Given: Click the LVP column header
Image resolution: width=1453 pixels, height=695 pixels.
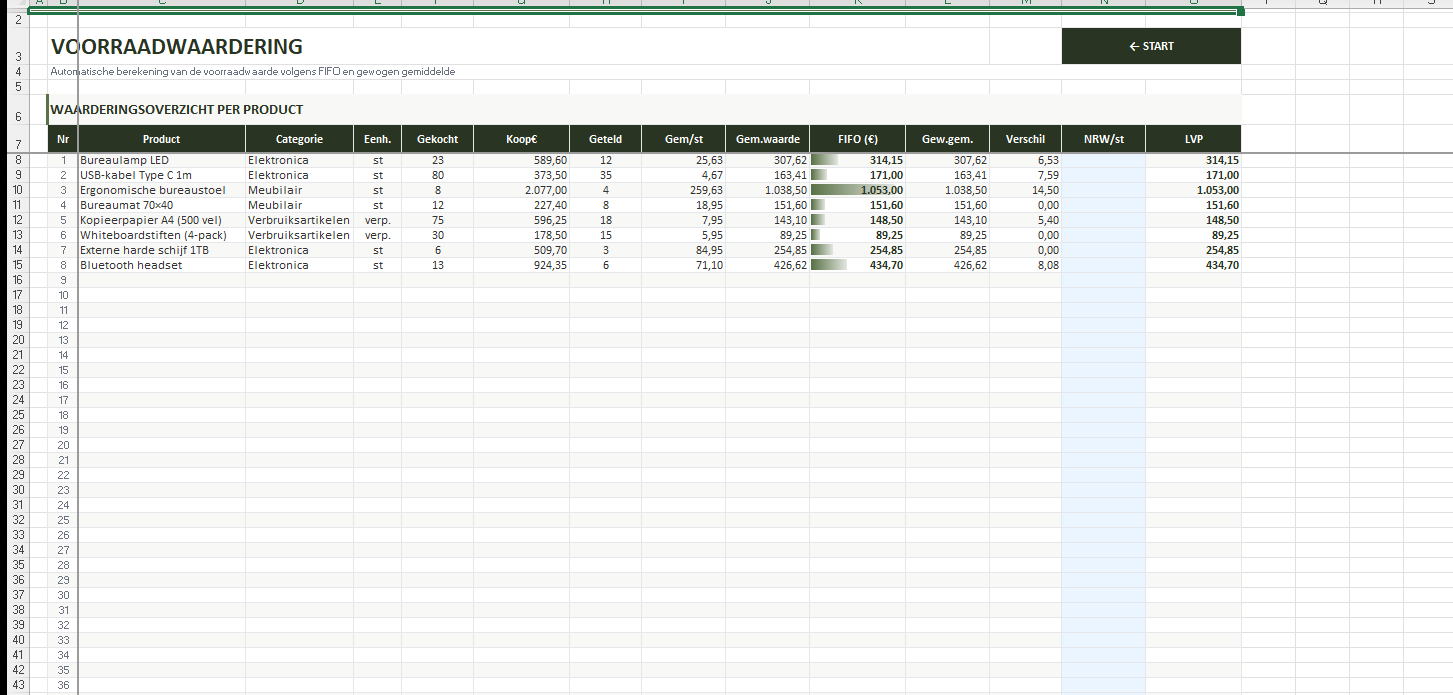Looking at the screenshot, I should point(1193,139).
